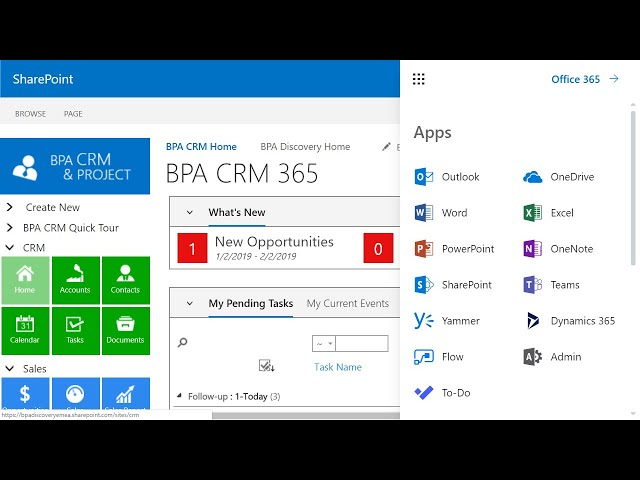Collapse the My Pending Tasks panel
640x480 pixels.
(189, 303)
